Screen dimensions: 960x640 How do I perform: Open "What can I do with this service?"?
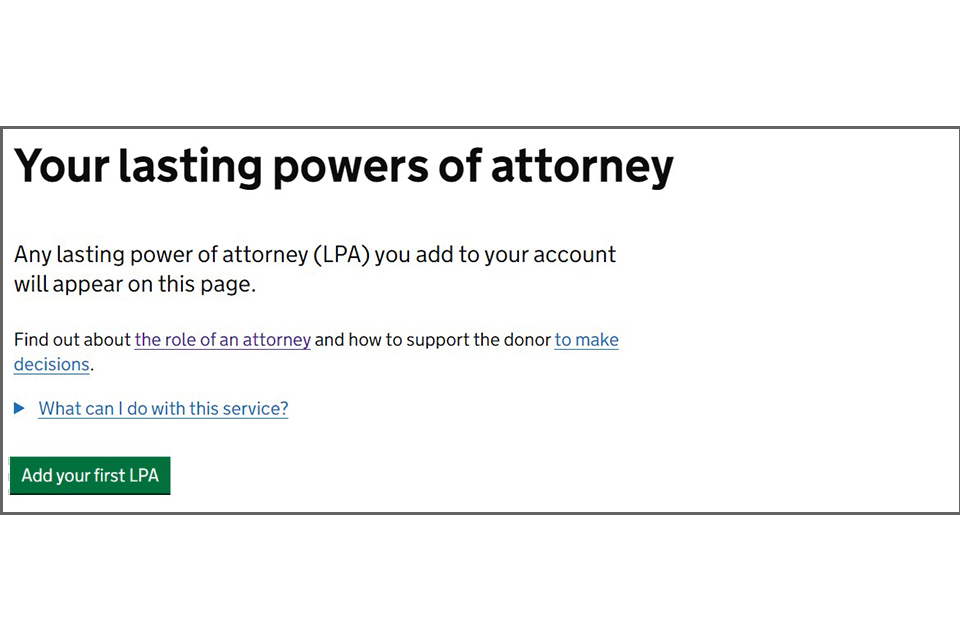tap(163, 409)
